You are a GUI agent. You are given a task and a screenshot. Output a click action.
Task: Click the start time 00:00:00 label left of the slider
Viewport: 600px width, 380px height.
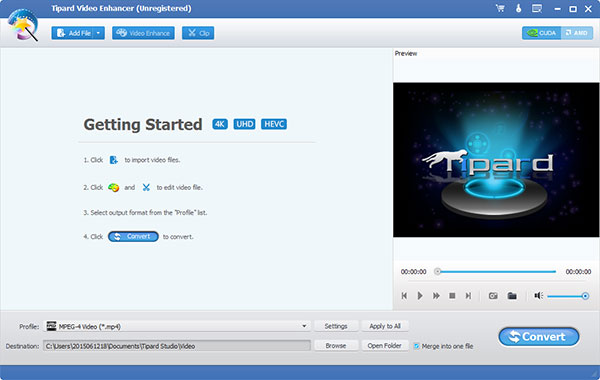coord(413,272)
